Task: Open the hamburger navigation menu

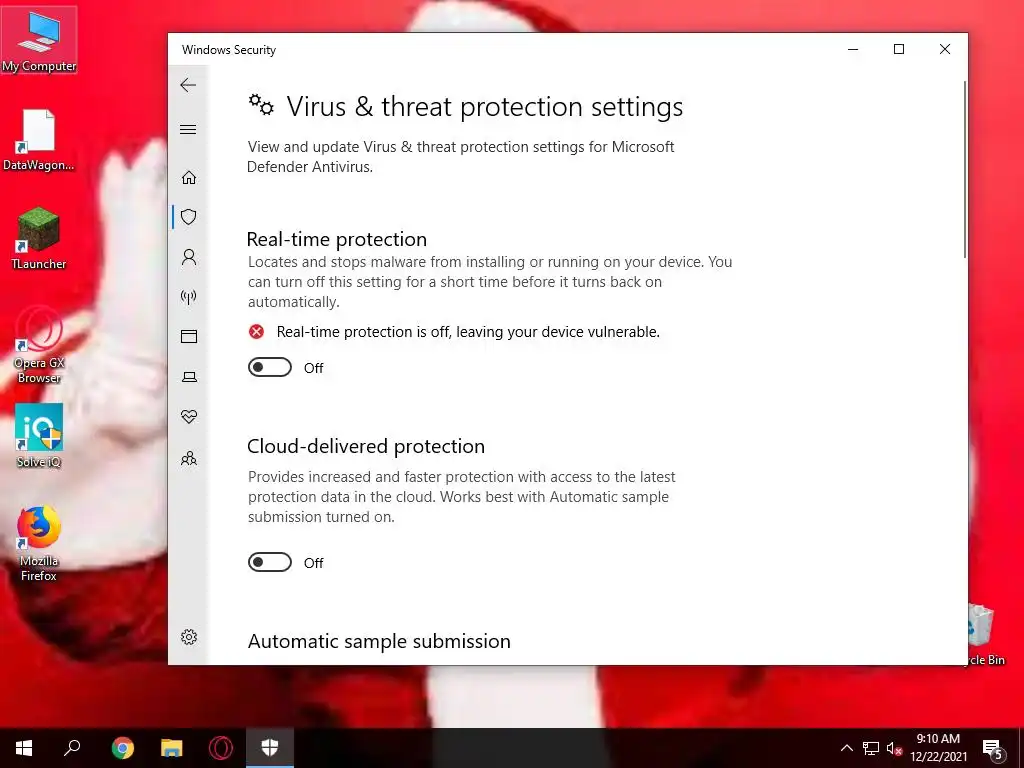Action: pos(188,129)
